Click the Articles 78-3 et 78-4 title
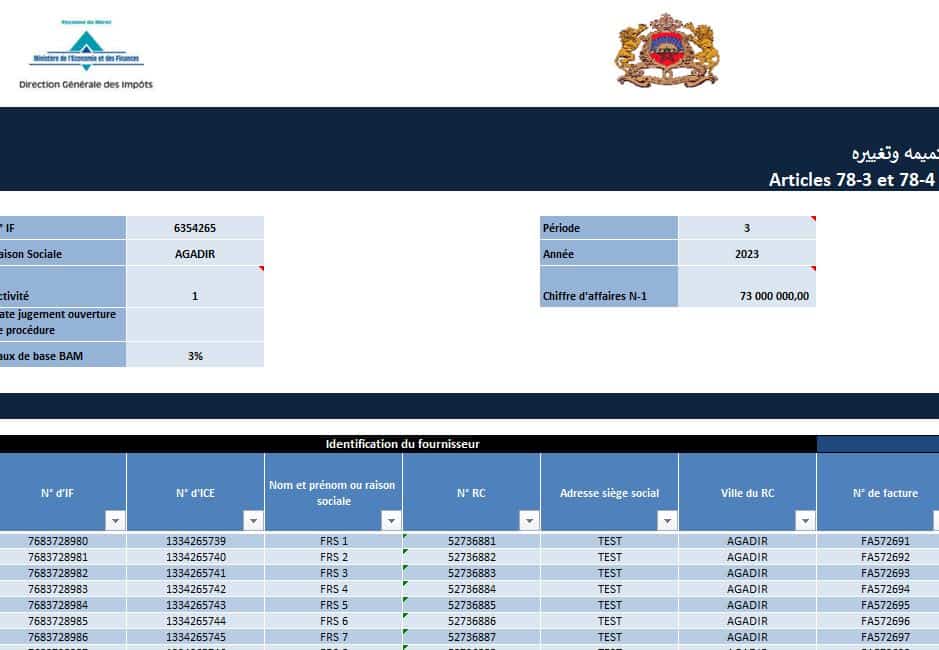The width and height of the screenshot is (939, 650). 851,180
